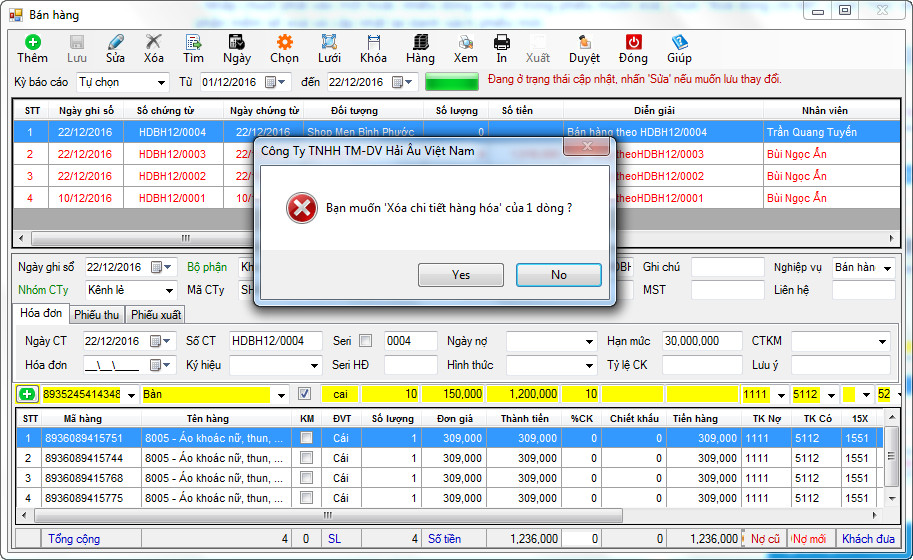
Task: Toggle the Seri checkbox
Action: 365,341
